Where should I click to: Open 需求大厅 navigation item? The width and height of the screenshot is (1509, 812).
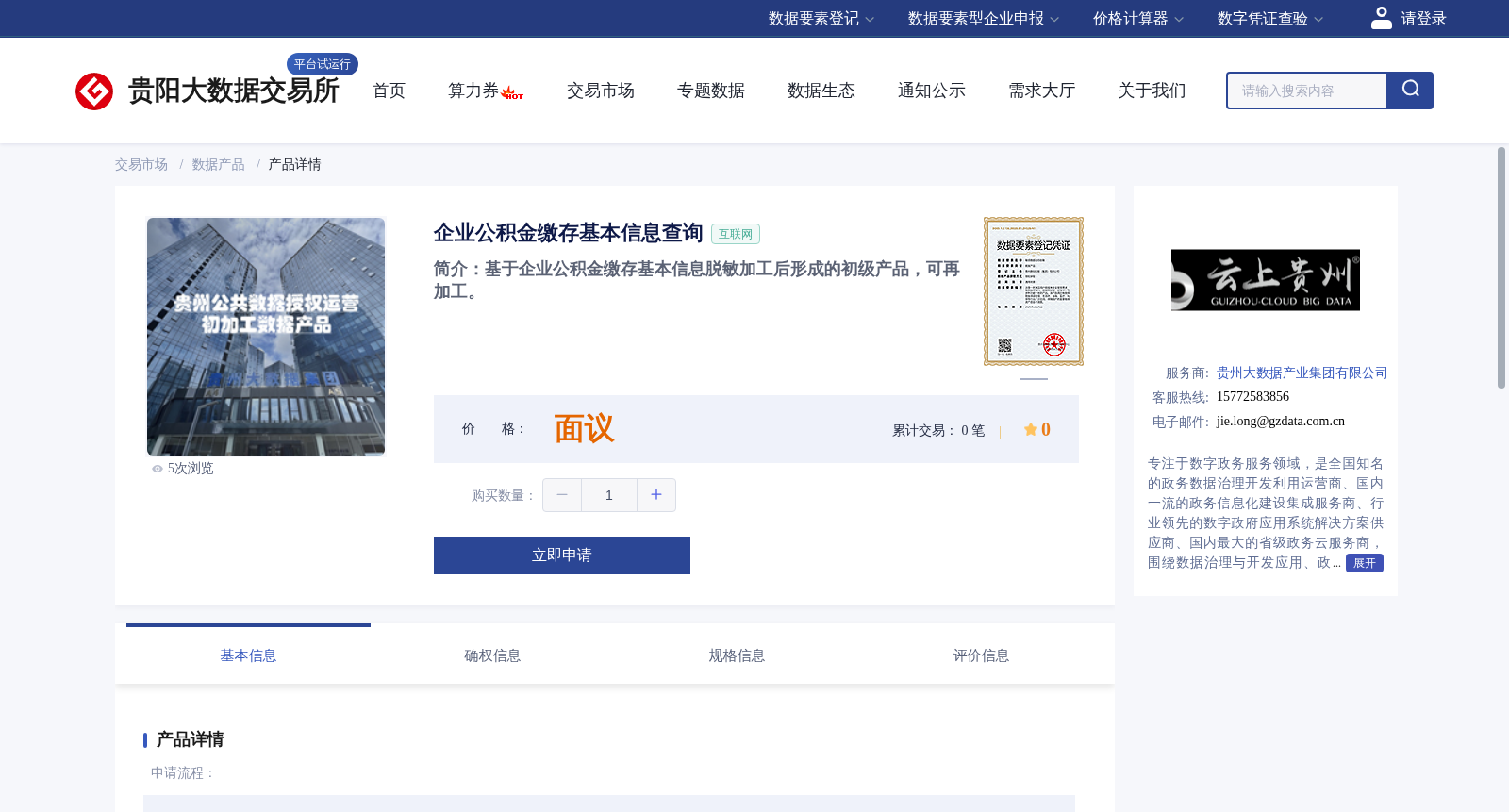coord(1042,91)
